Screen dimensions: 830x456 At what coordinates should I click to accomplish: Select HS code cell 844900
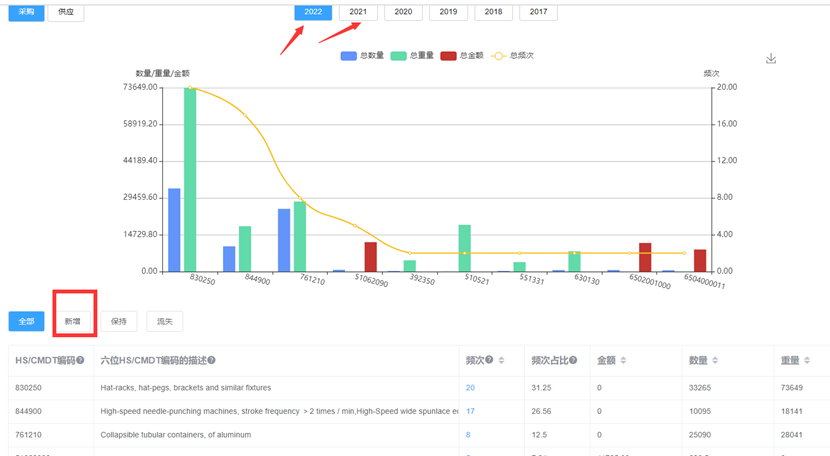29,411
